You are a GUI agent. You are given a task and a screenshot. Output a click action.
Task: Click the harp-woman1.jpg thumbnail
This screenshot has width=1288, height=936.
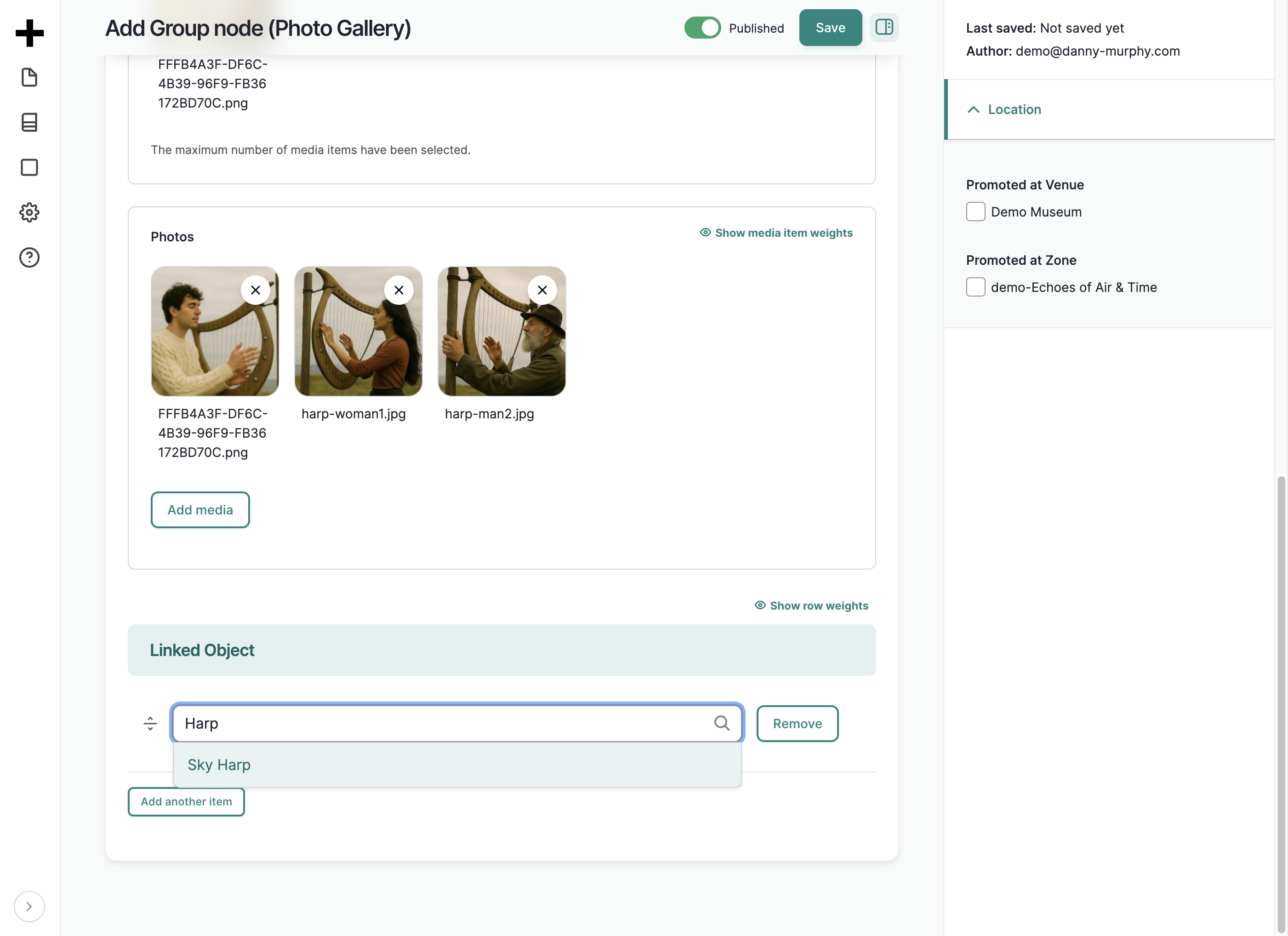point(359,331)
